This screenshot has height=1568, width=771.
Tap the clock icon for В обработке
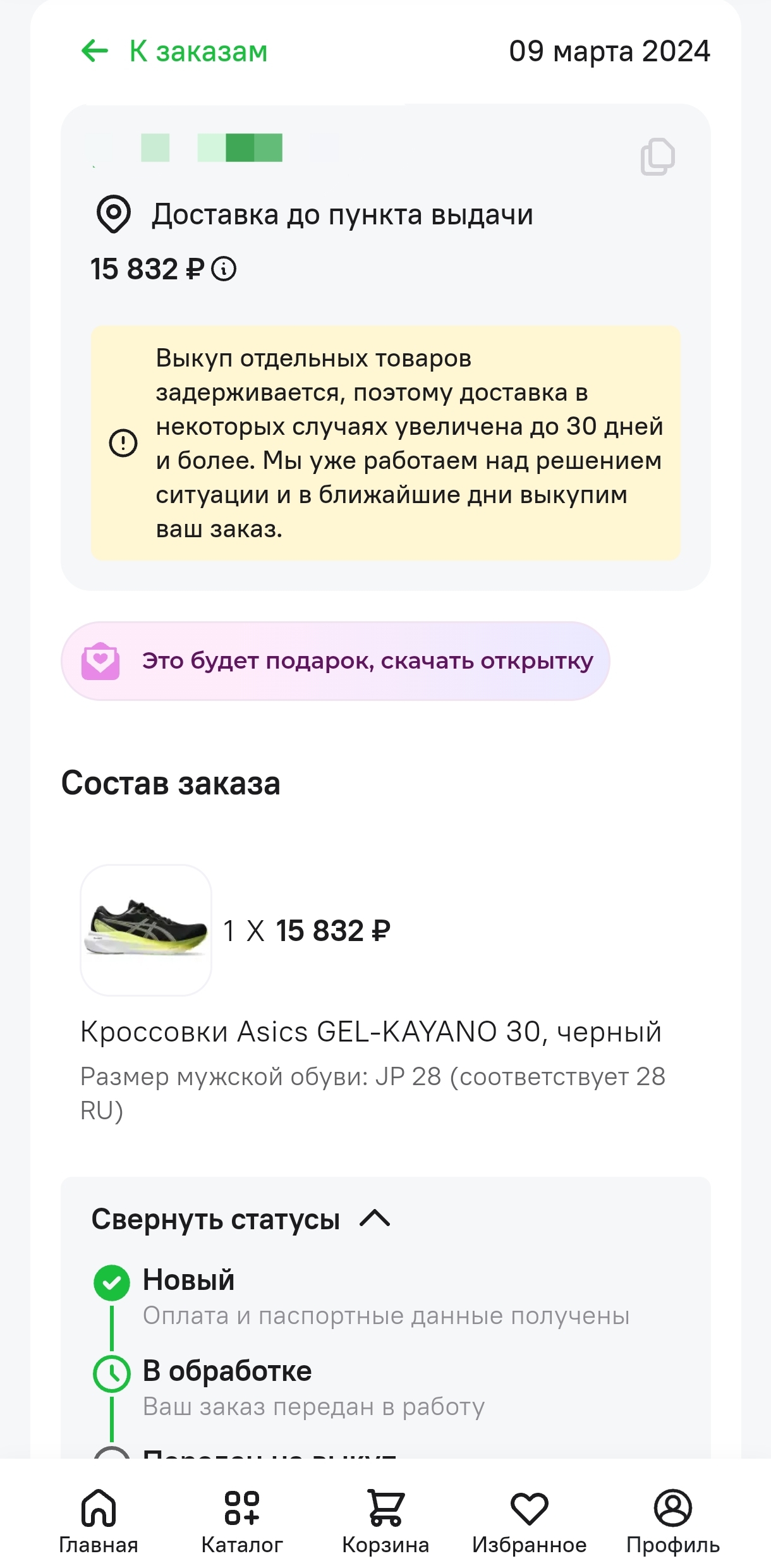[x=112, y=1373]
